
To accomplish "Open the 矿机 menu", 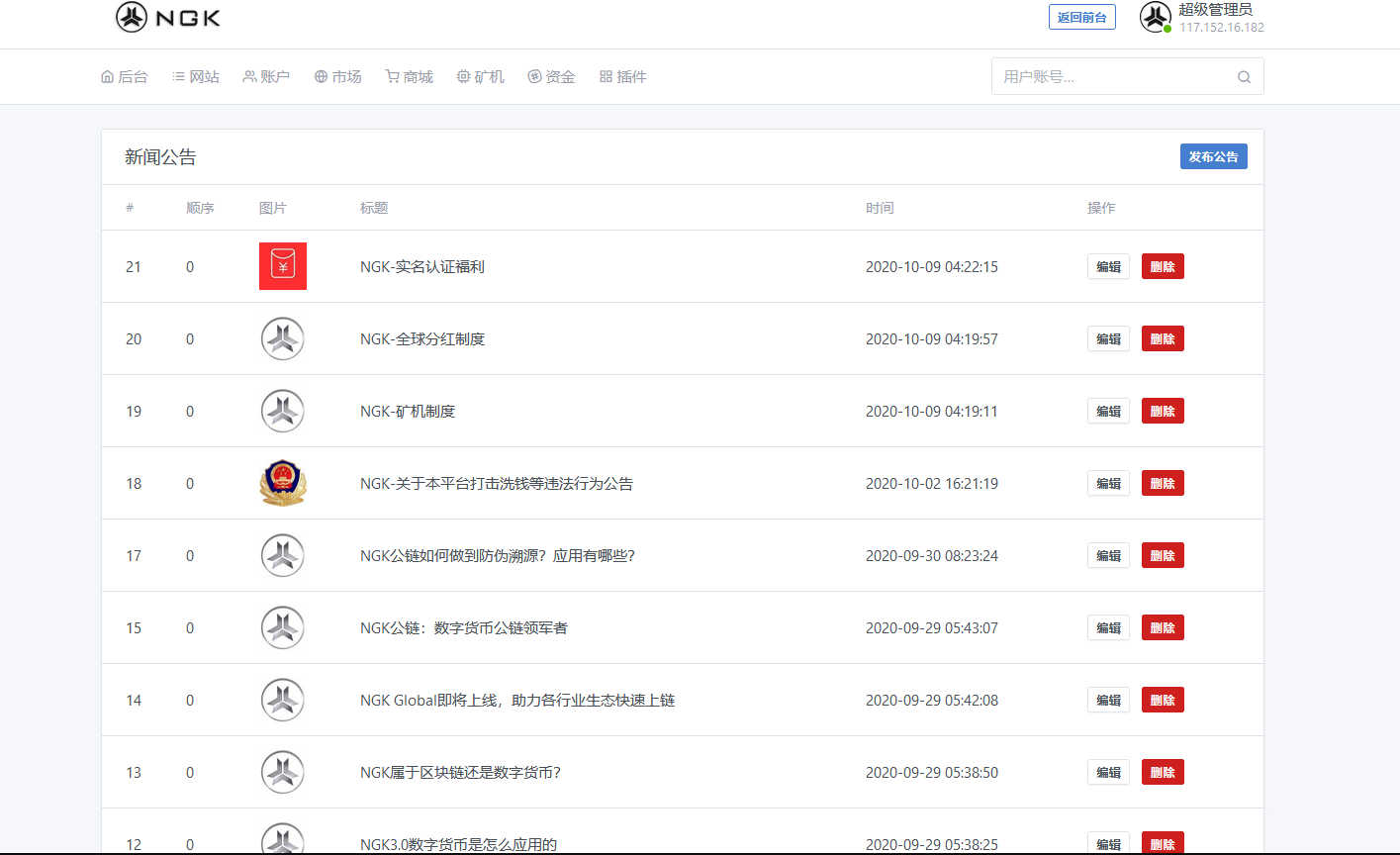I will click(481, 76).
